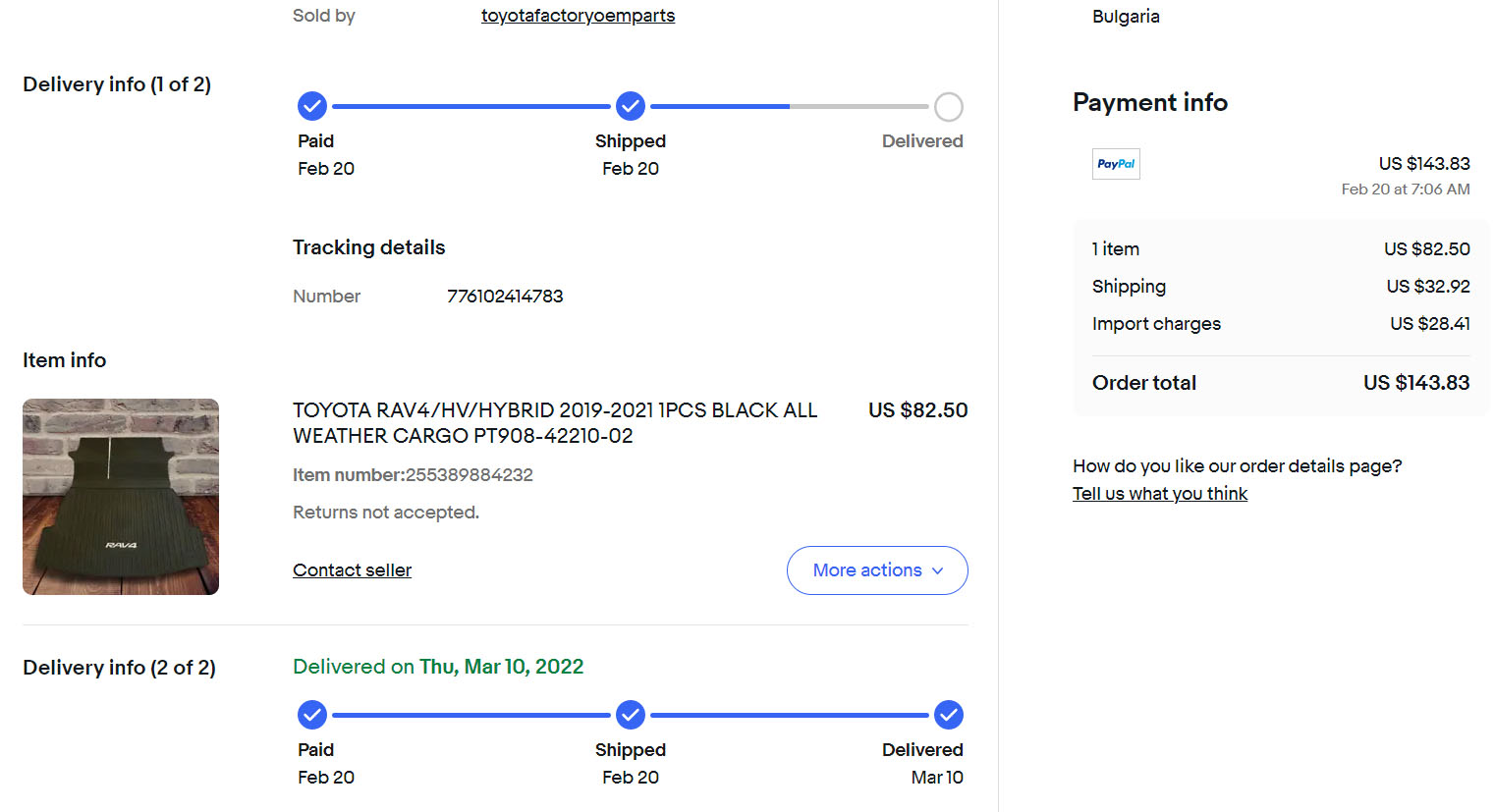The image size is (1494, 812).
Task: Click the Paid-to-Shipped progress bar in delivery 2
Action: pos(471,715)
